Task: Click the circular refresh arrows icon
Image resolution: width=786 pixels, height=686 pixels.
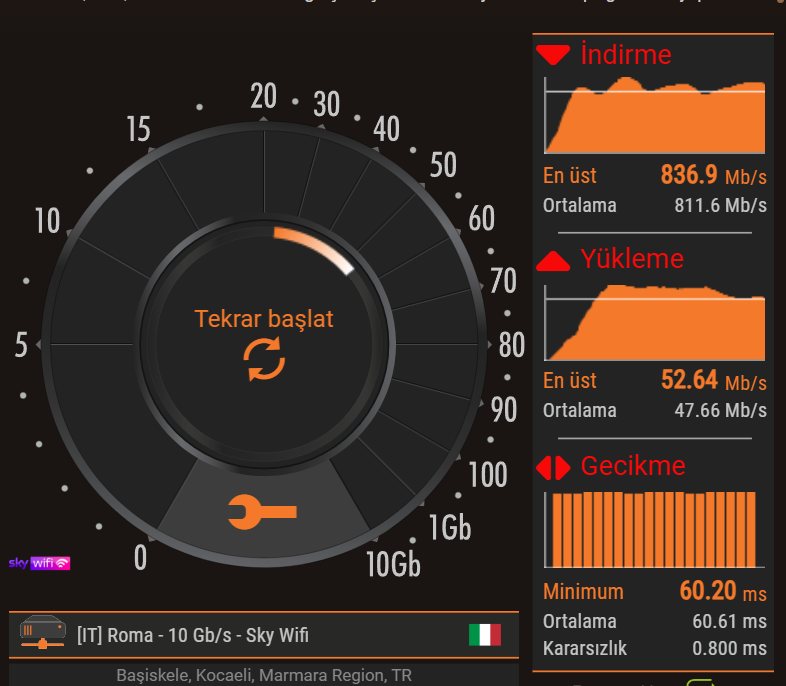Action: coord(264,359)
